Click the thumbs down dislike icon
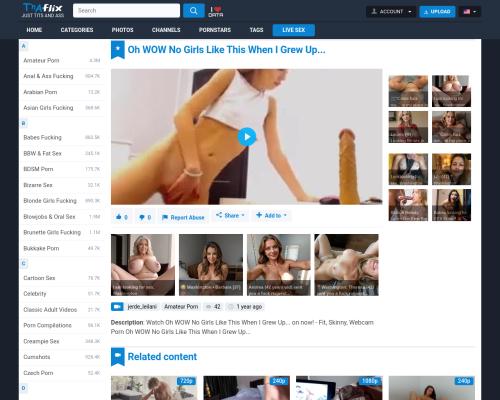The height and width of the screenshot is (400, 500). pos(142,217)
